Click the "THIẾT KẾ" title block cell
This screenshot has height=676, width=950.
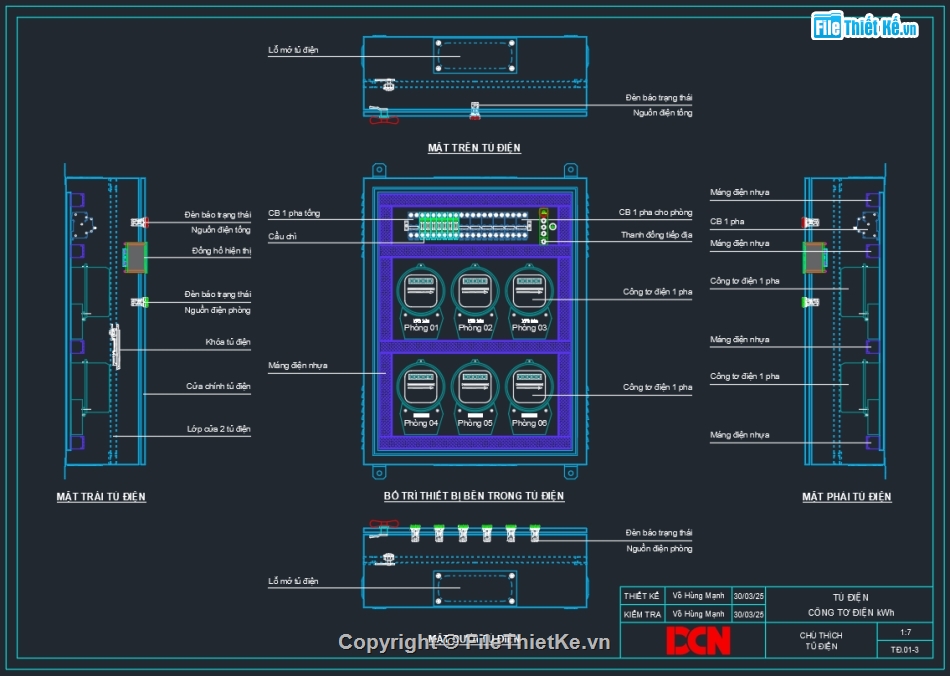point(642,596)
